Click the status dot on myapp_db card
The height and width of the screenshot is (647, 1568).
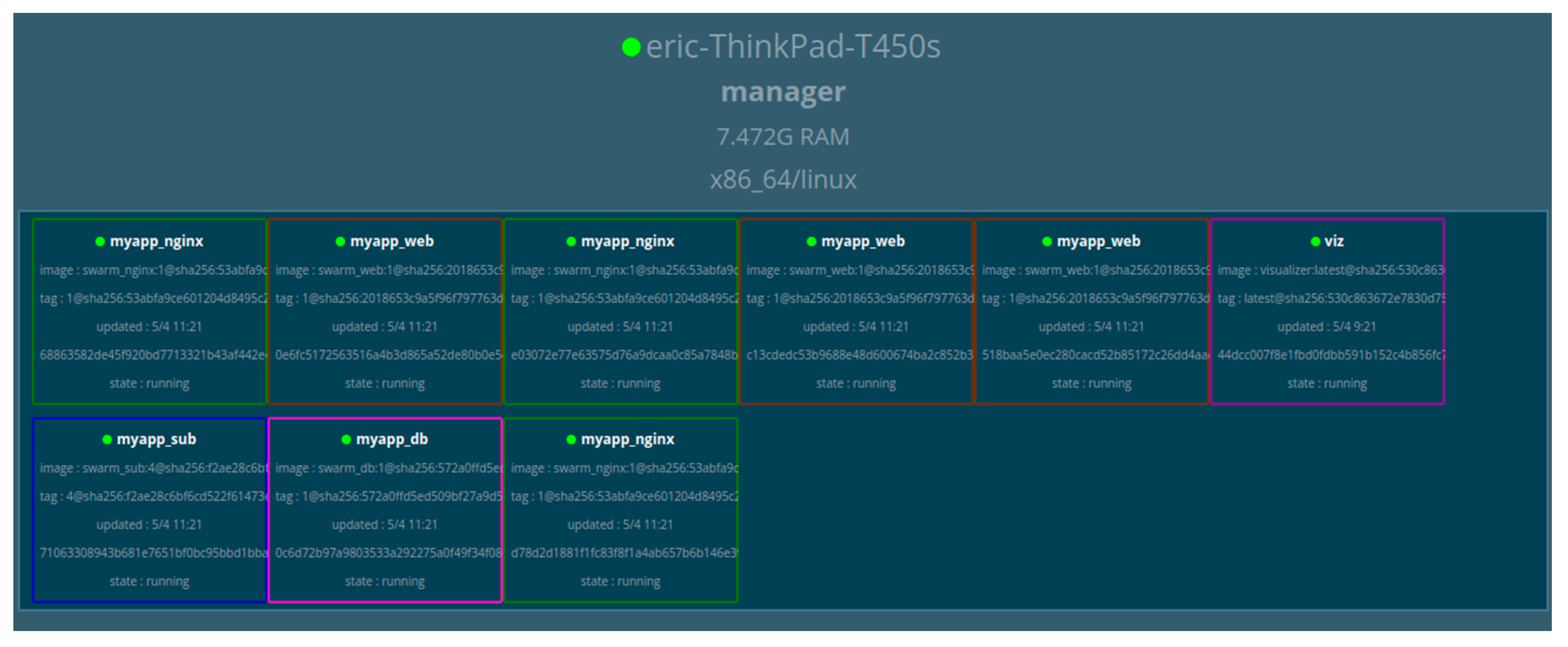point(346,439)
